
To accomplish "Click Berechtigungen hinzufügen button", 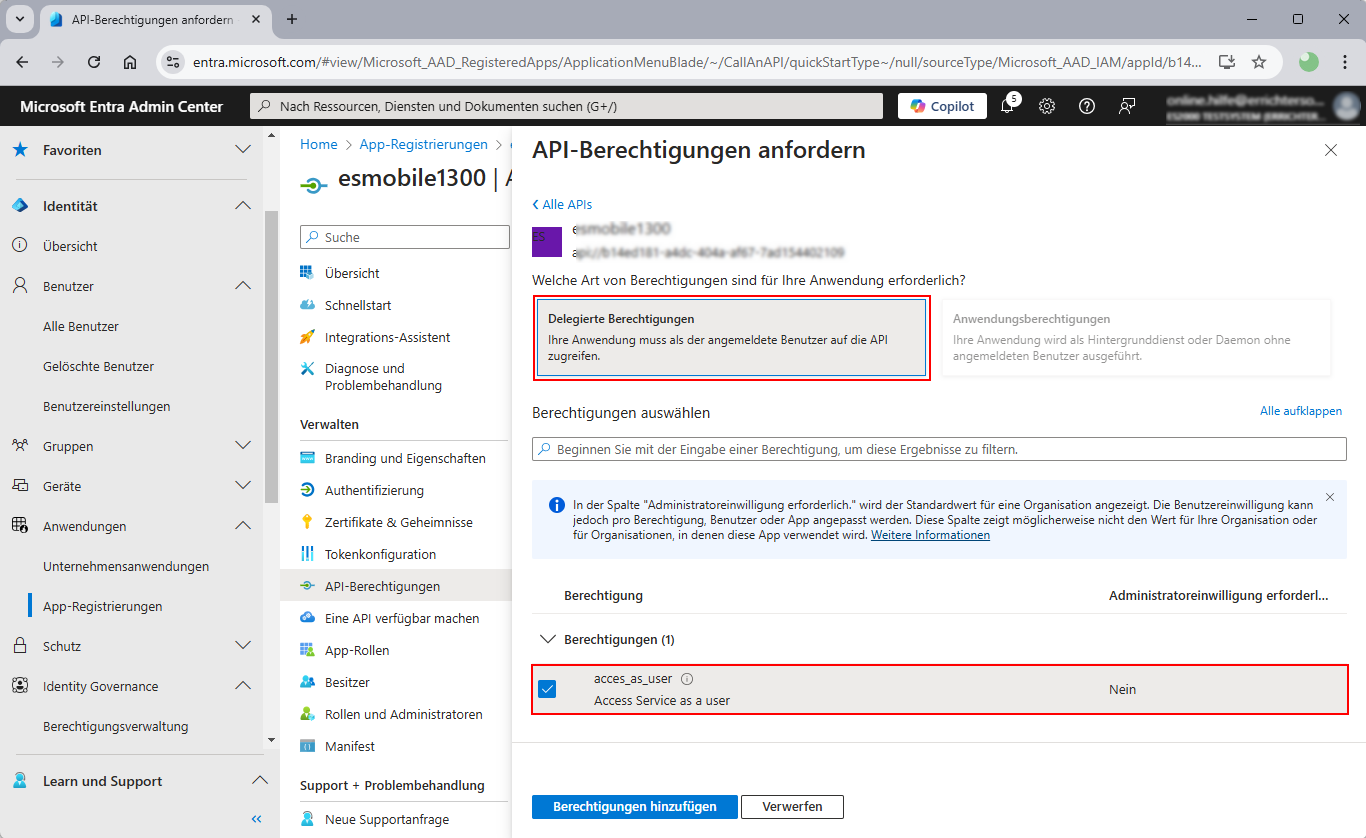I will [x=635, y=806].
